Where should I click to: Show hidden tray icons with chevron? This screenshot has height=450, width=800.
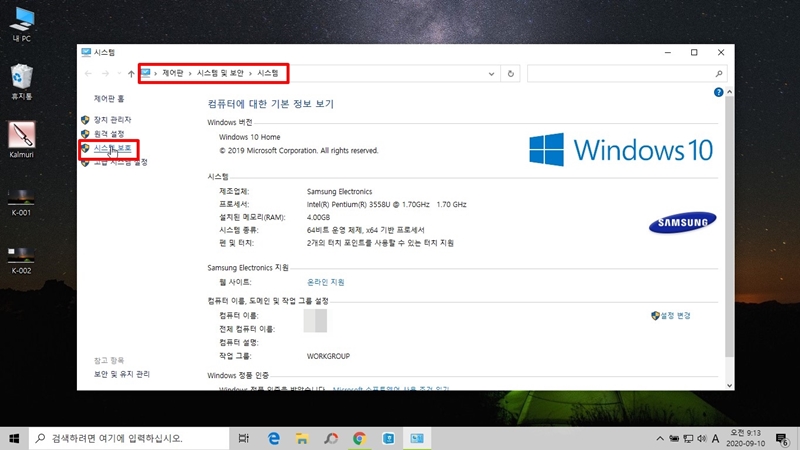click(x=660, y=438)
